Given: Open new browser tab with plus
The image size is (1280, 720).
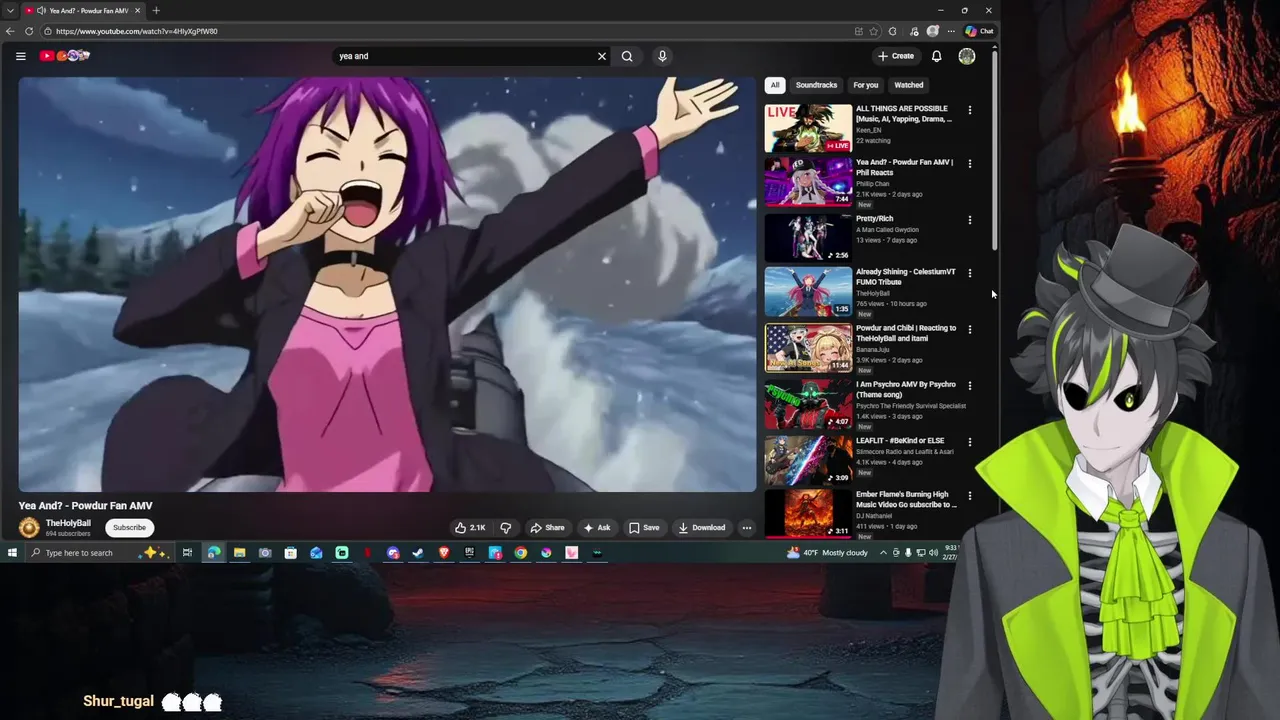Looking at the screenshot, I should tap(156, 10).
